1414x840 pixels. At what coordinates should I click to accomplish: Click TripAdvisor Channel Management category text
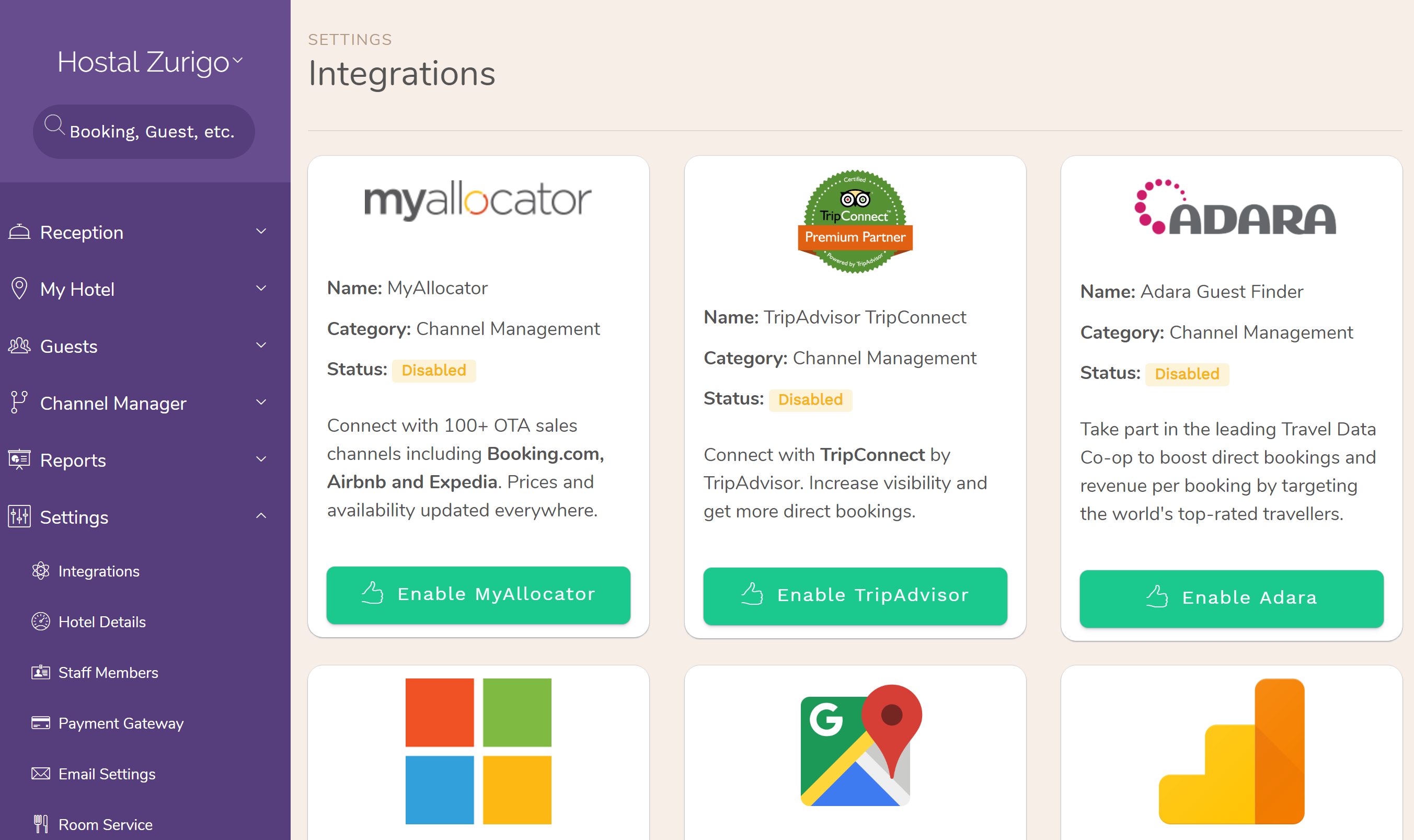point(840,358)
